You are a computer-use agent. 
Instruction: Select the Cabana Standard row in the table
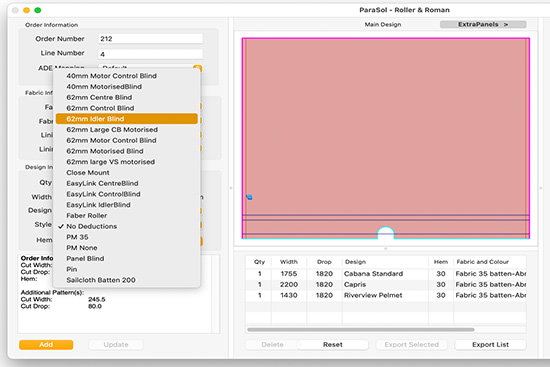tap(385, 274)
